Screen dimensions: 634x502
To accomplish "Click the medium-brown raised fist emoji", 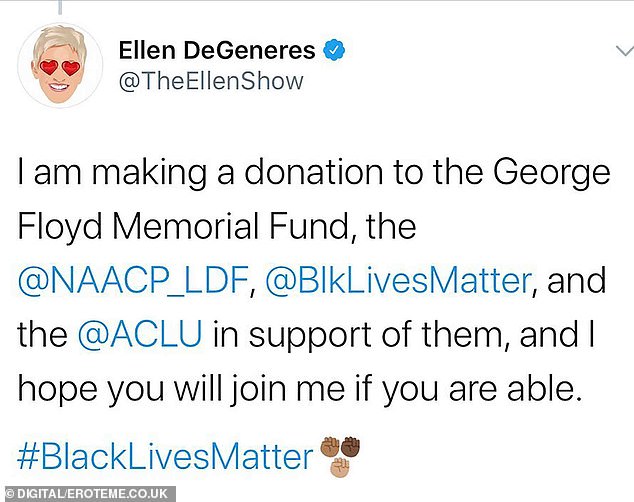I will tap(331, 446).
